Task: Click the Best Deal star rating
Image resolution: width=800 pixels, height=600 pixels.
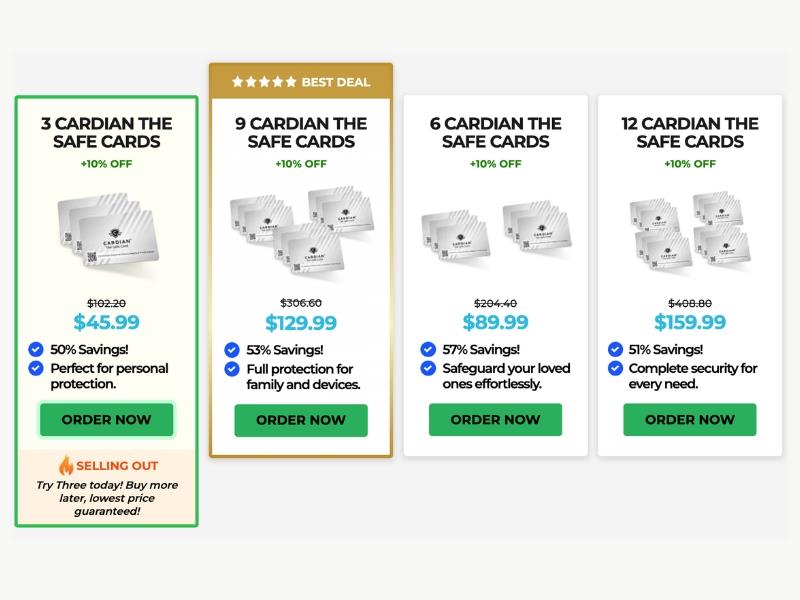Action: pos(264,82)
